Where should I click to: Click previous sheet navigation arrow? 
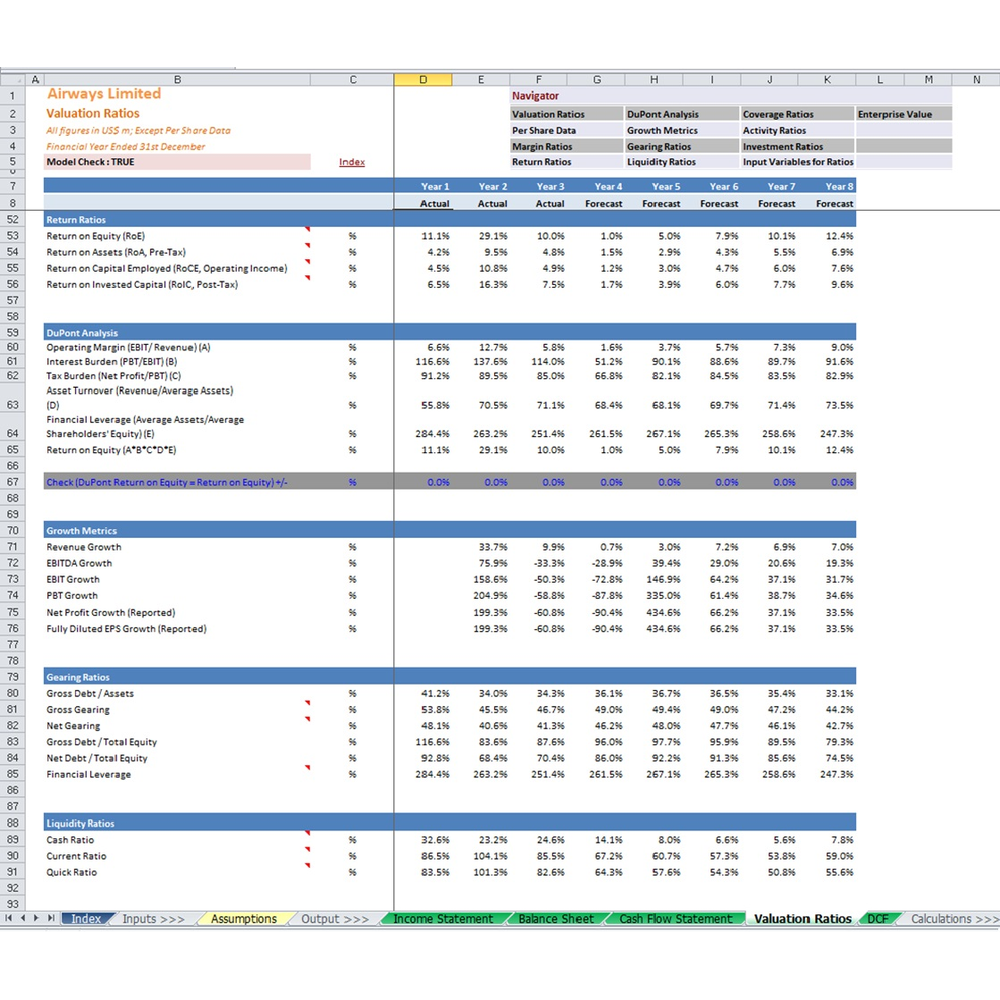[x=23, y=918]
